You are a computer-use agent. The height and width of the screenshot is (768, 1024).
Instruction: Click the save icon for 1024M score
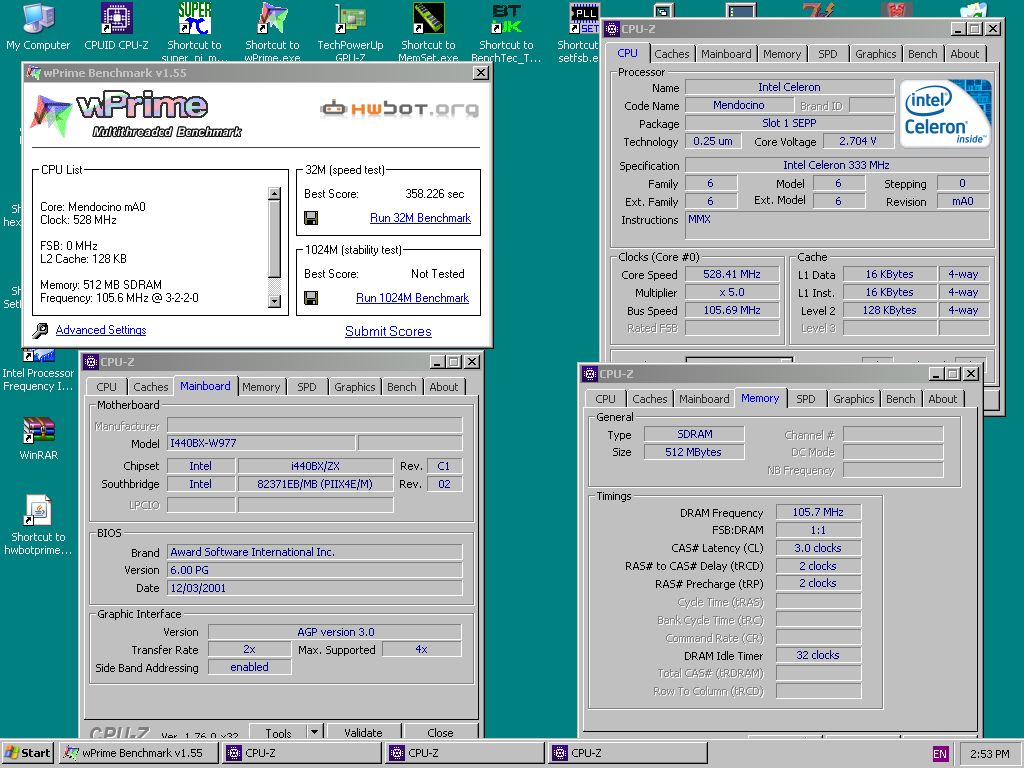point(312,298)
